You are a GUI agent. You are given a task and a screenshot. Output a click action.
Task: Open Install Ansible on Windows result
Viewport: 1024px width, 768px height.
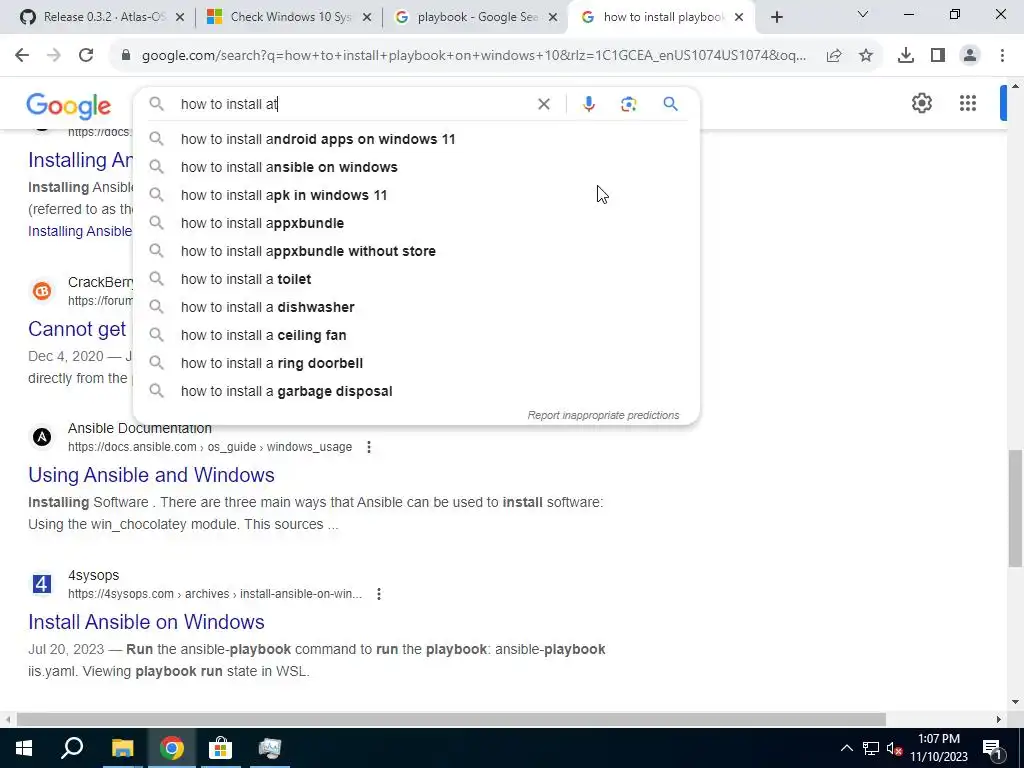tap(146, 622)
